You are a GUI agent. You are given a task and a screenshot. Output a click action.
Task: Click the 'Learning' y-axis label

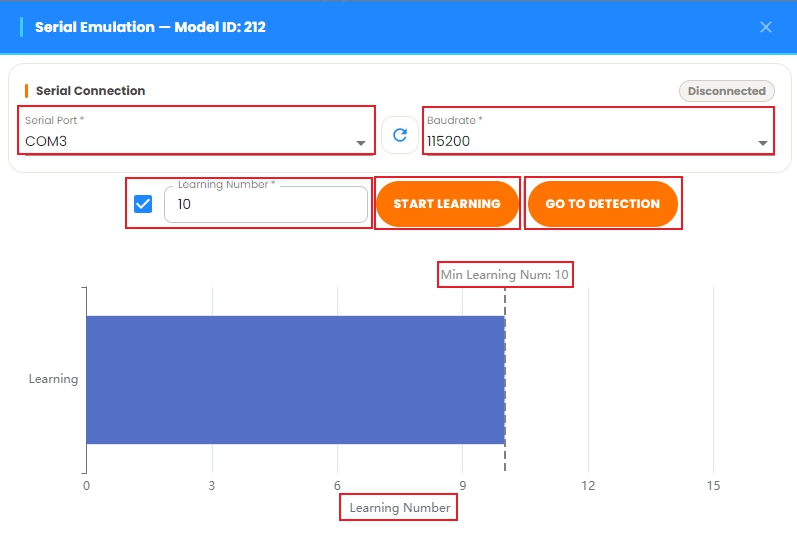click(x=53, y=379)
